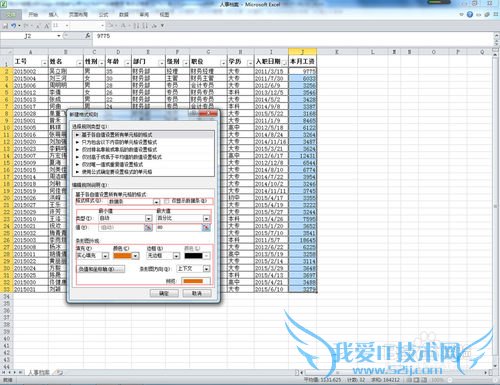
Task: Click the minimize ribbon caret icon
Action: coord(462,15)
